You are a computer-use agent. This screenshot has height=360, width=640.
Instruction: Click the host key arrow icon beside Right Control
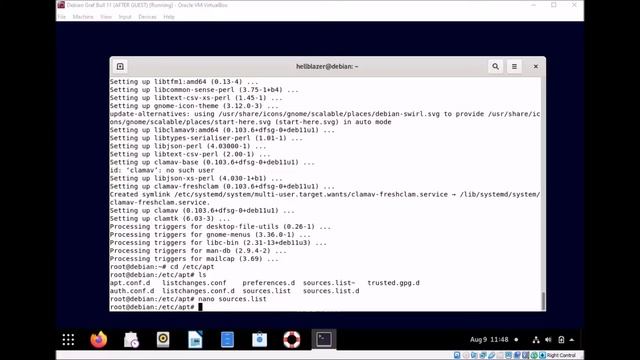point(542,356)
